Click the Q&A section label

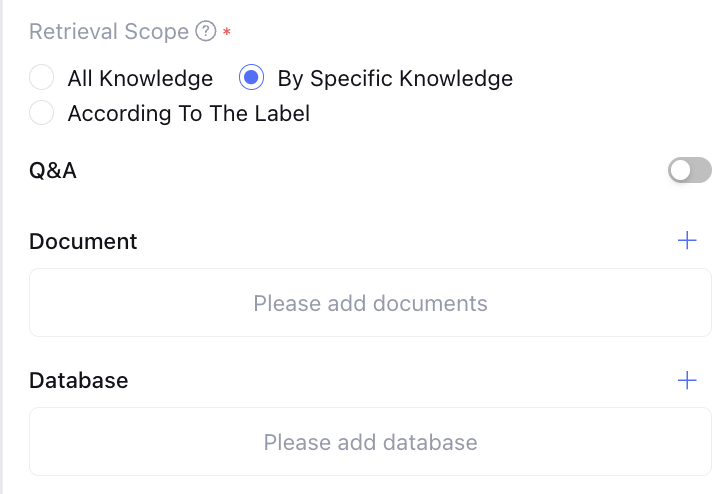(53, 171)
